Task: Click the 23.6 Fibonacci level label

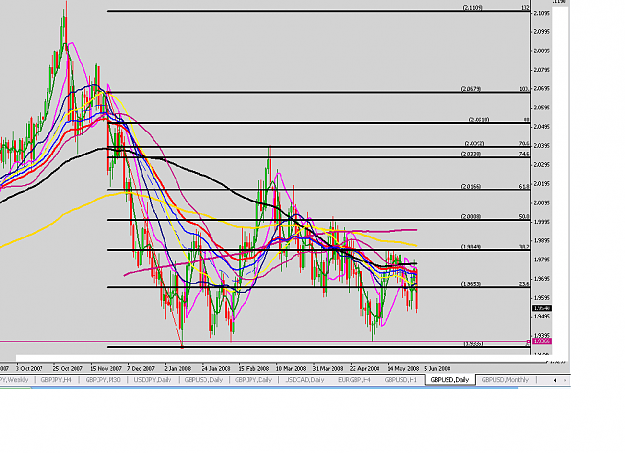Action: pos(524,284)
